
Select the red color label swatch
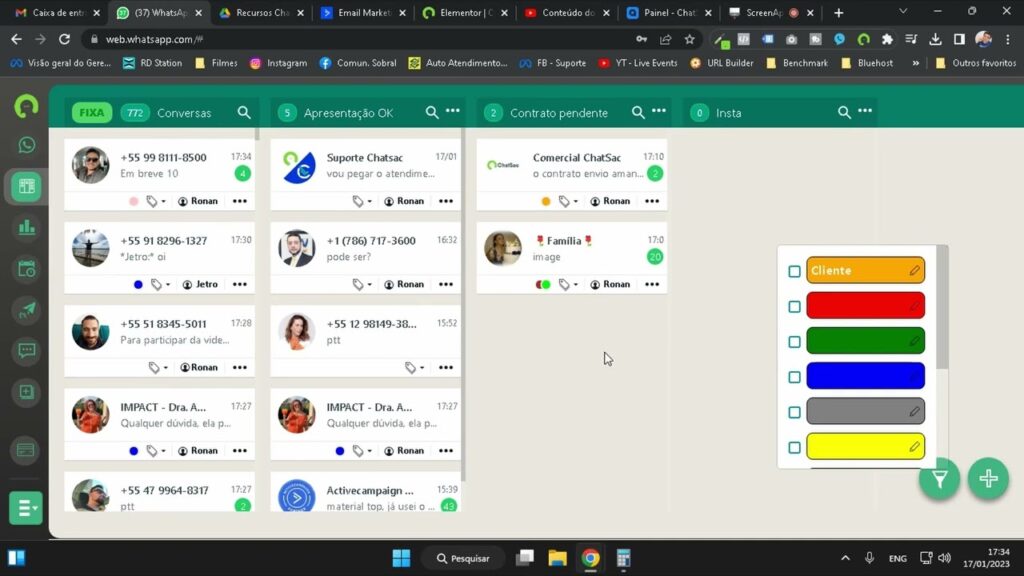(865, 306)
